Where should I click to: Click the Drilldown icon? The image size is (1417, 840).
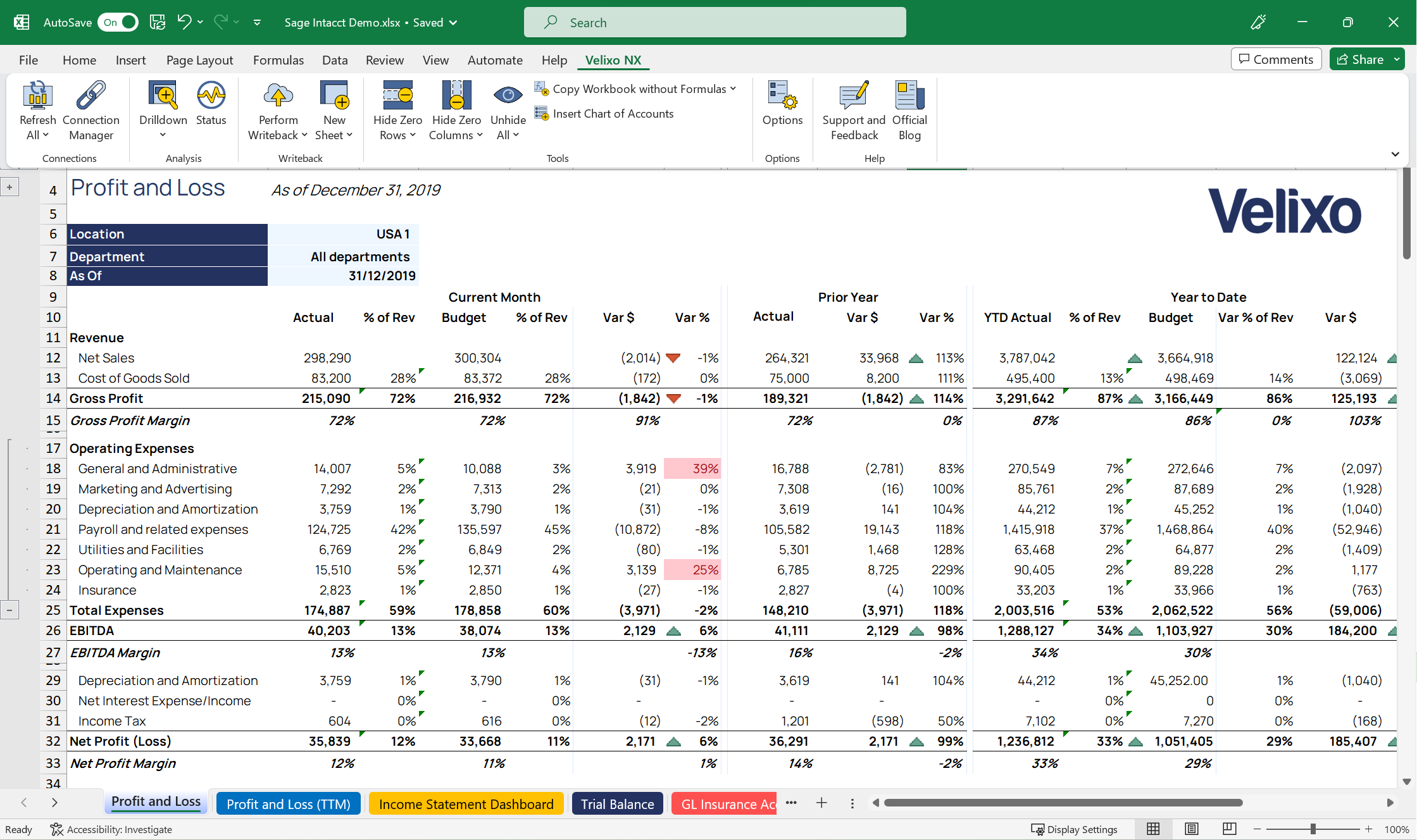click(x=163, y=95)
